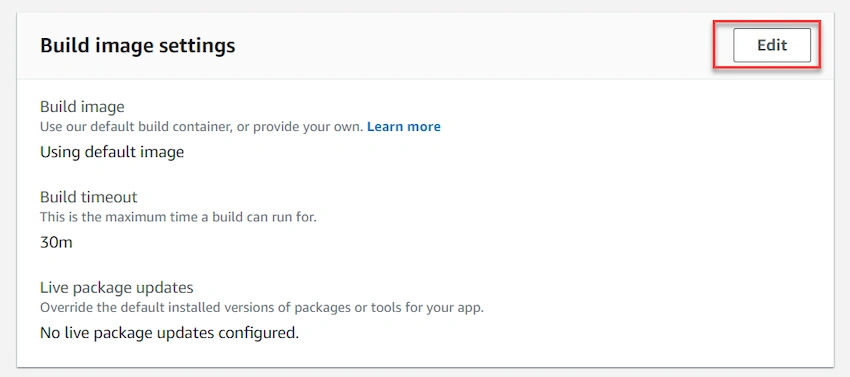Select the 'Build image settings' heading
850x377 pixels.
point(138,46)
